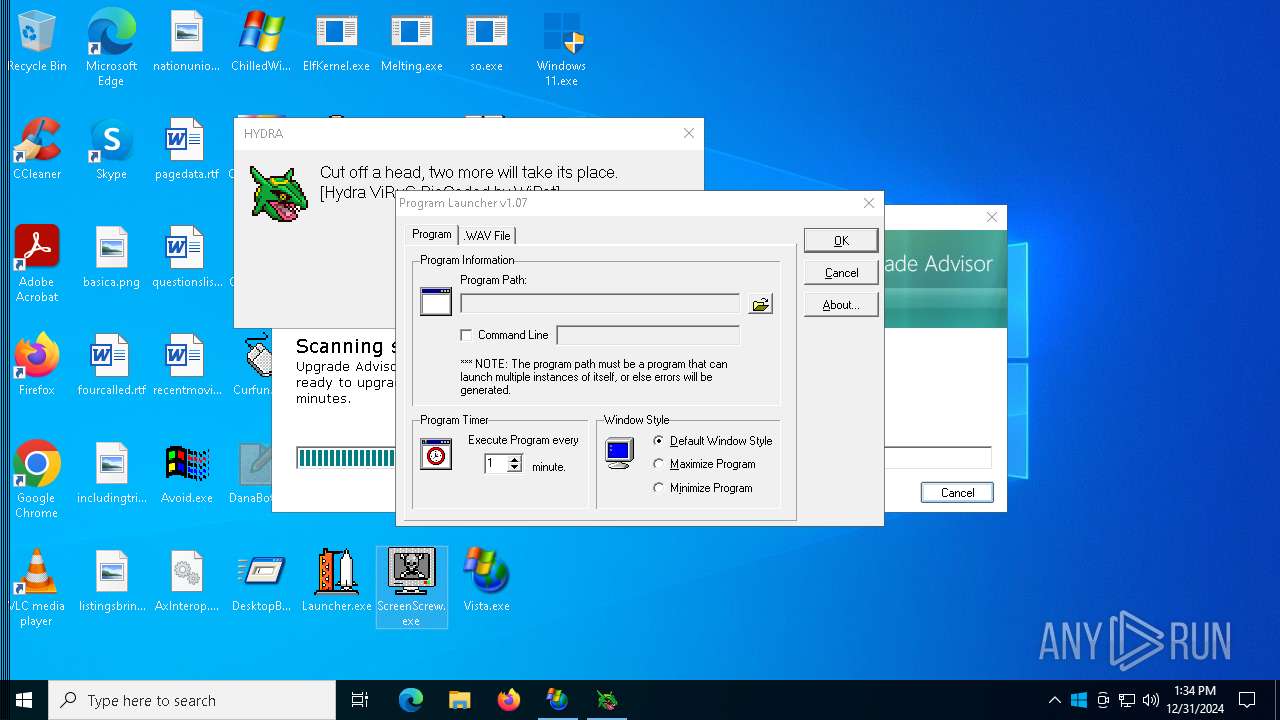Select the Avoid.exe desktop icon
Image resolution: width=1280 pixels, height=720 pixels.
tap(186, 474)
